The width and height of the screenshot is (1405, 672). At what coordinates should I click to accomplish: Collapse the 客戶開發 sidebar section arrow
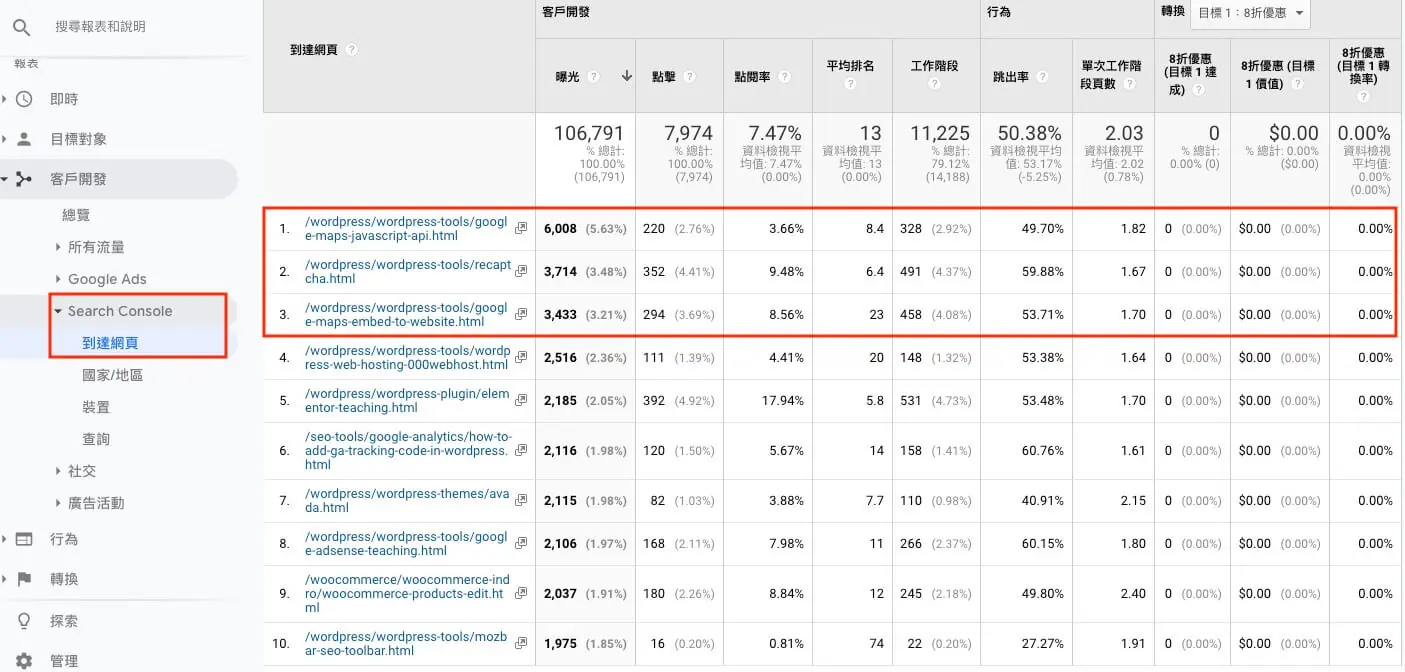4,179
